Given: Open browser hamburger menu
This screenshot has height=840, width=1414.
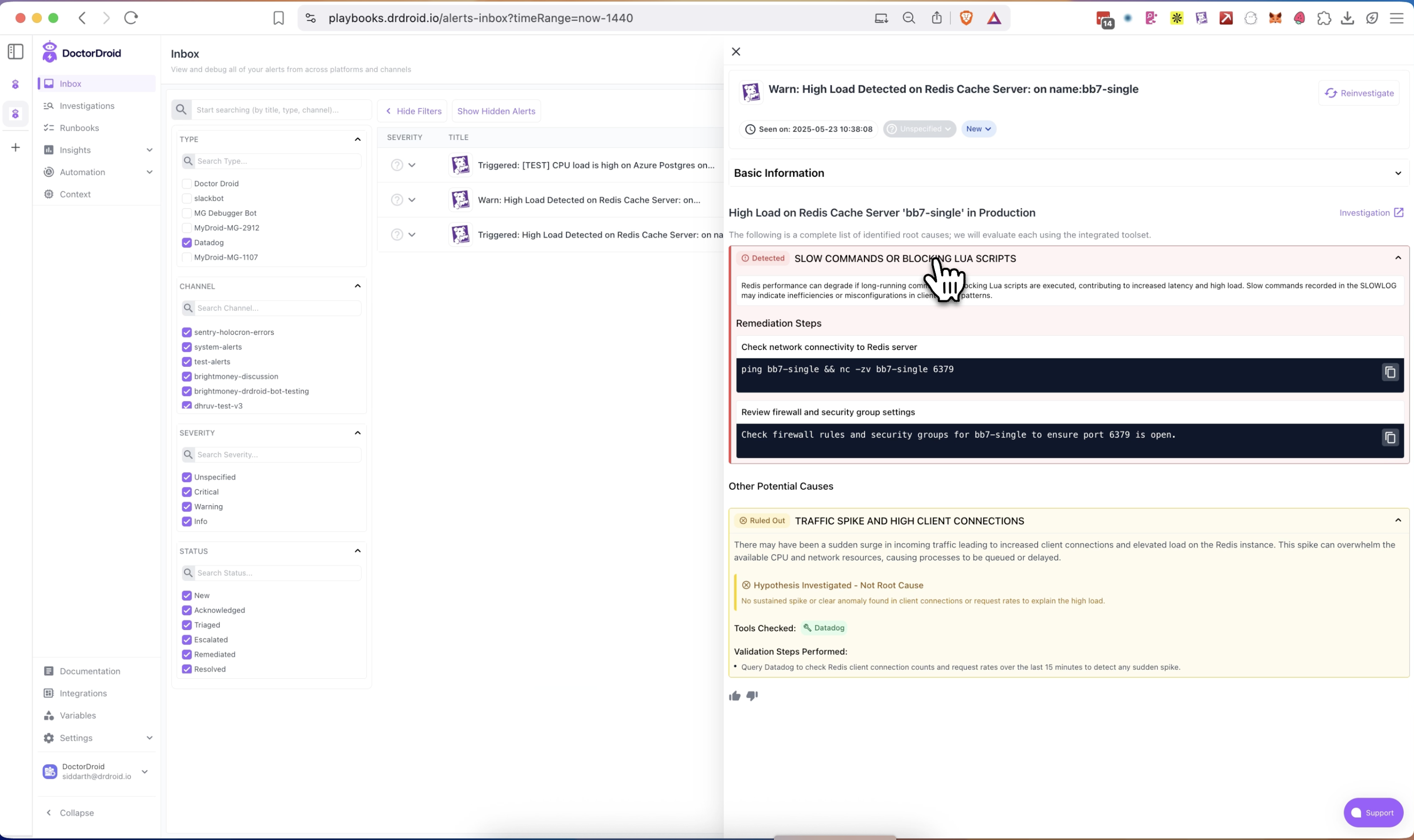Looking at the screenshot, I should click(x=1396, y=18).
